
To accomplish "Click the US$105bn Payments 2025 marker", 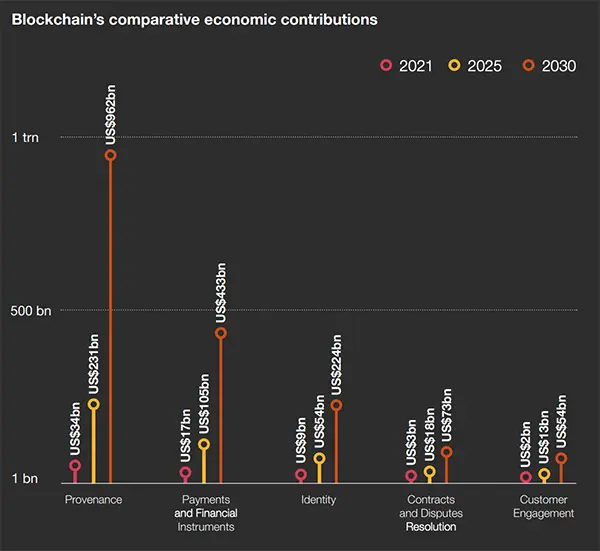I will (x=204, y=444).
